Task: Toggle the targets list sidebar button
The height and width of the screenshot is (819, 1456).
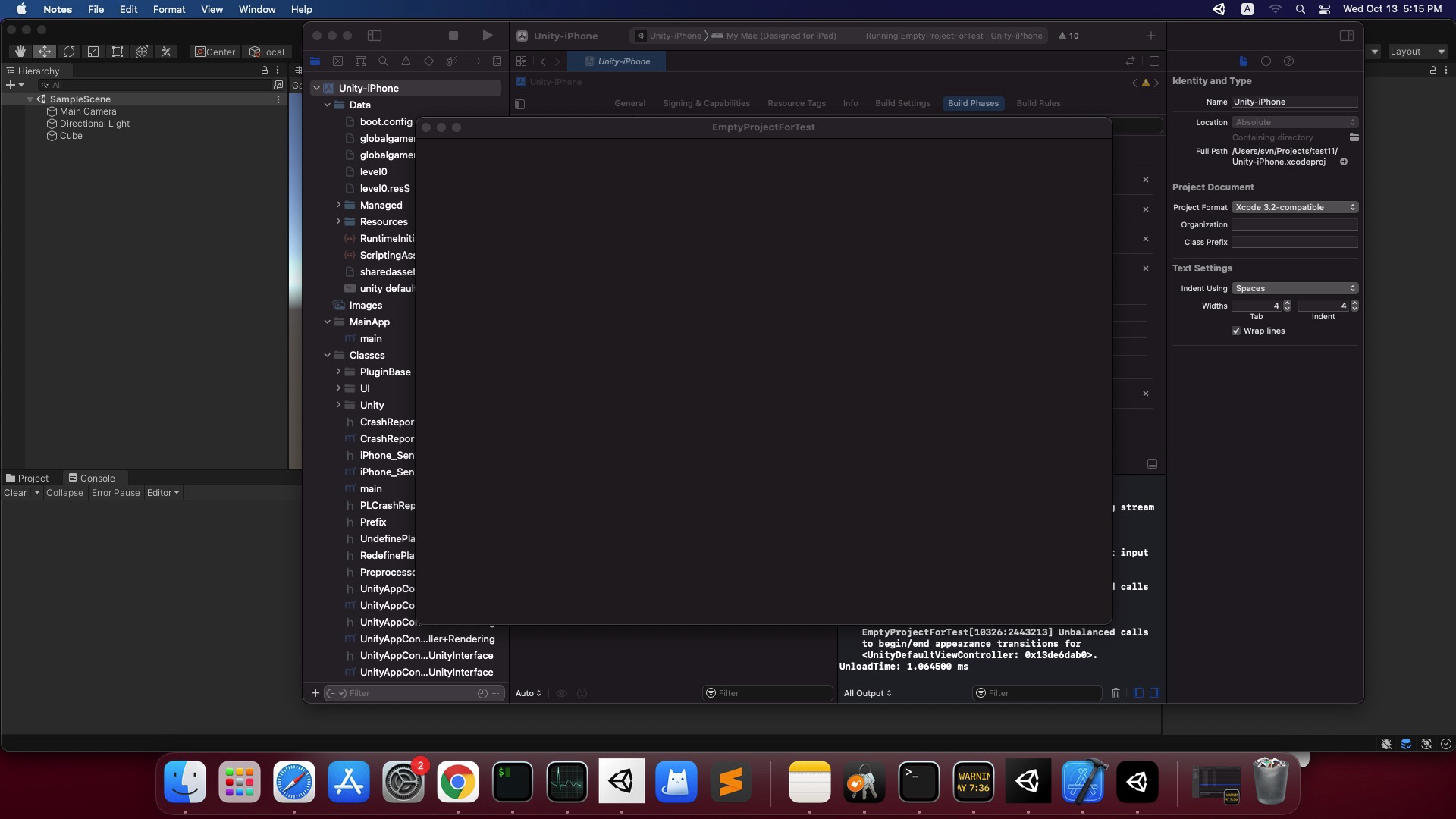Action: [519, 104]
